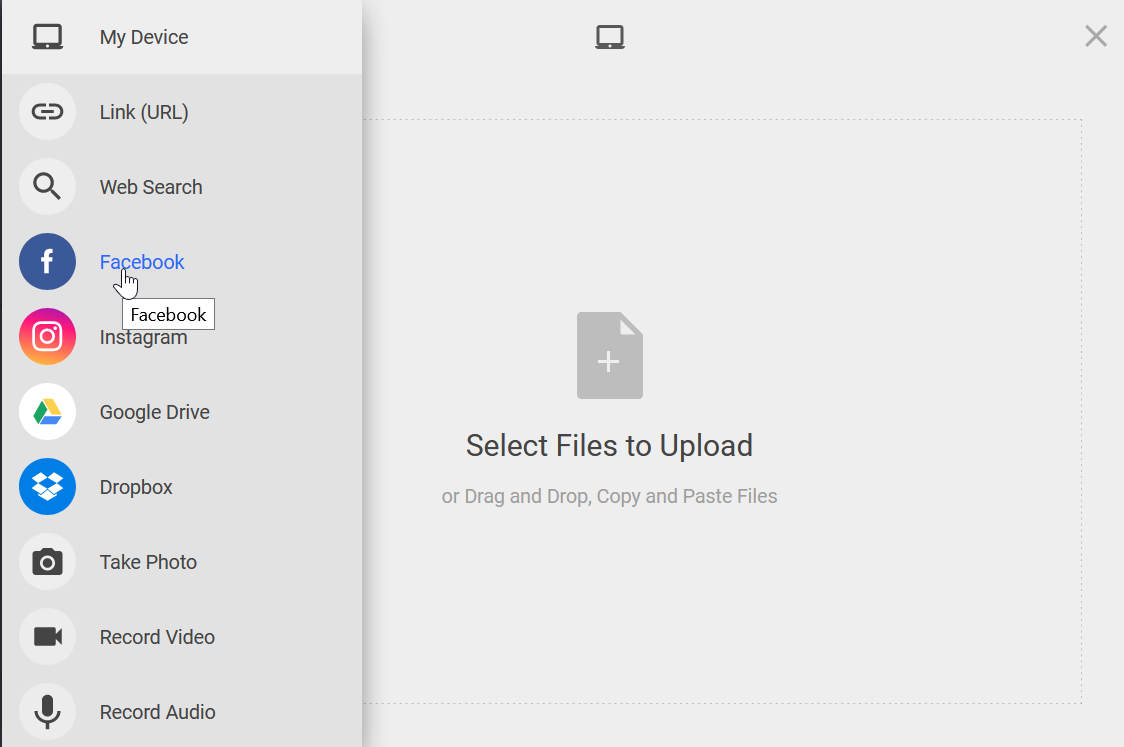This screenshot has height=747, width=1124.
Task: Select the My Device menu label
Action: [144, 37]
